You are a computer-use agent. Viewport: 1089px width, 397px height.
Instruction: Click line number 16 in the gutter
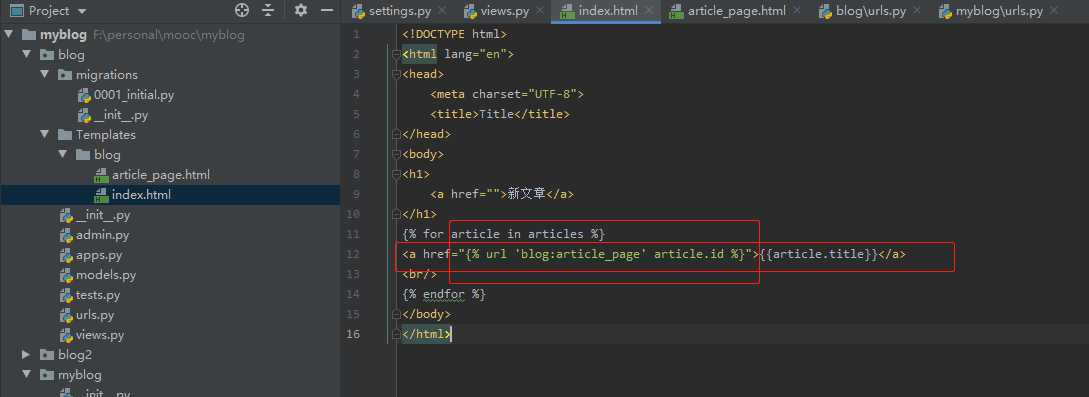(354, 335)
